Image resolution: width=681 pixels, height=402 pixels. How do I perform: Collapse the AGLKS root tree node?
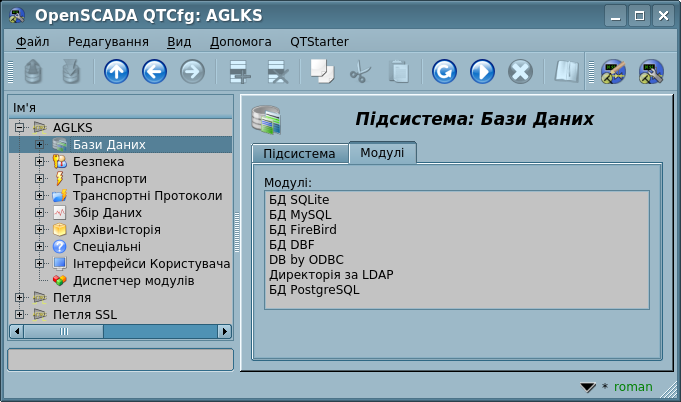(x=20, y=128)
